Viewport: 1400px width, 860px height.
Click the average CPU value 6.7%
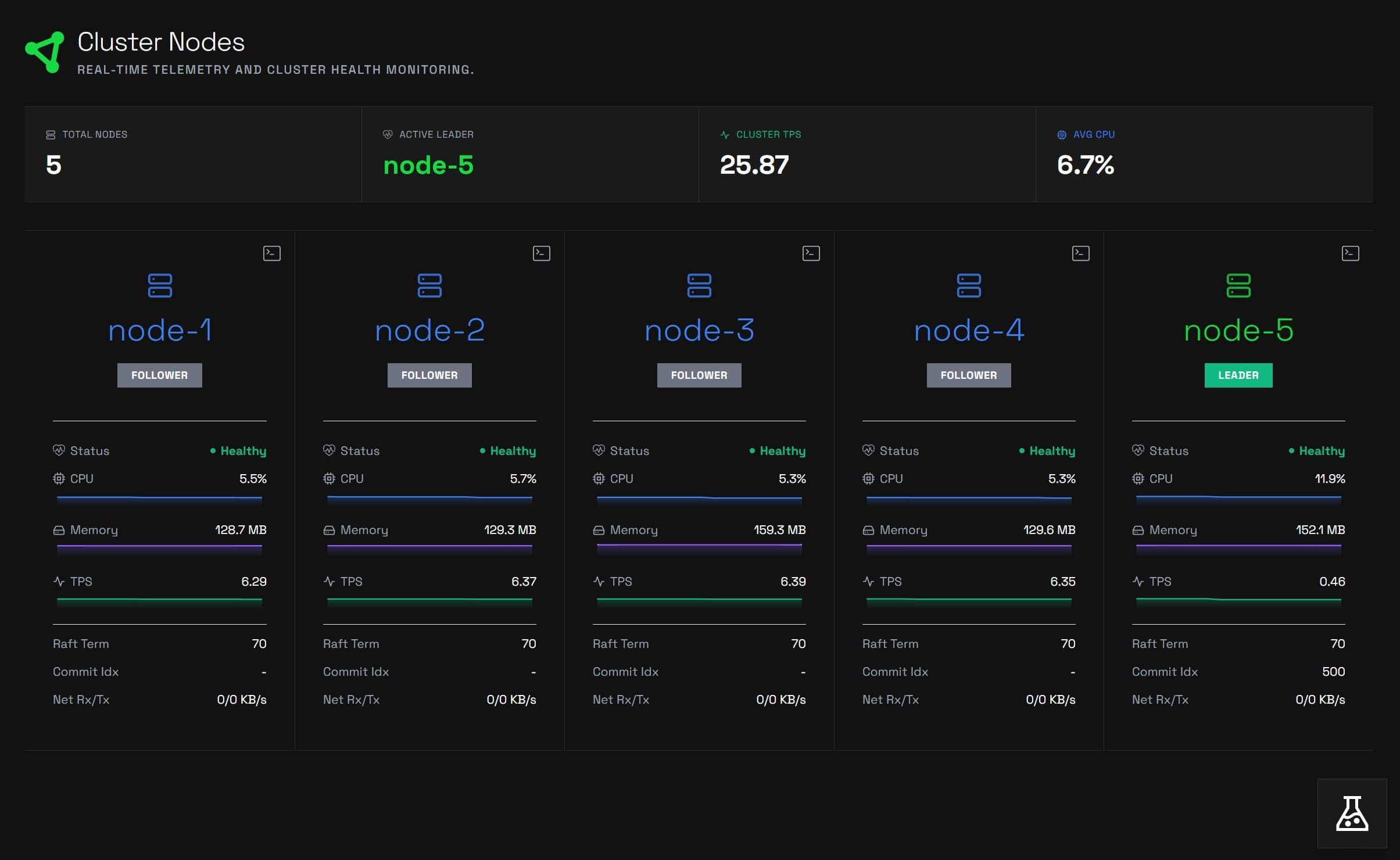[1085, 165]
